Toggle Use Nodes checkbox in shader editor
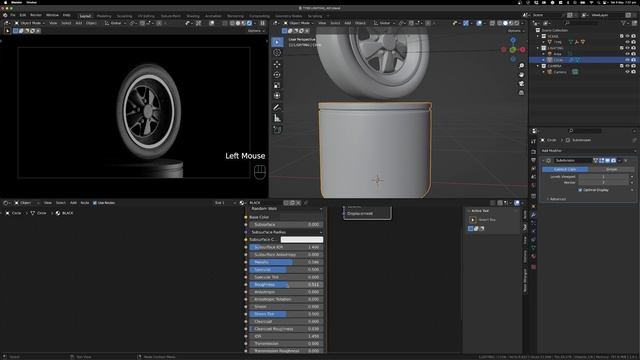The width and height of the screenshot is (640, 360). coord(95,203)
